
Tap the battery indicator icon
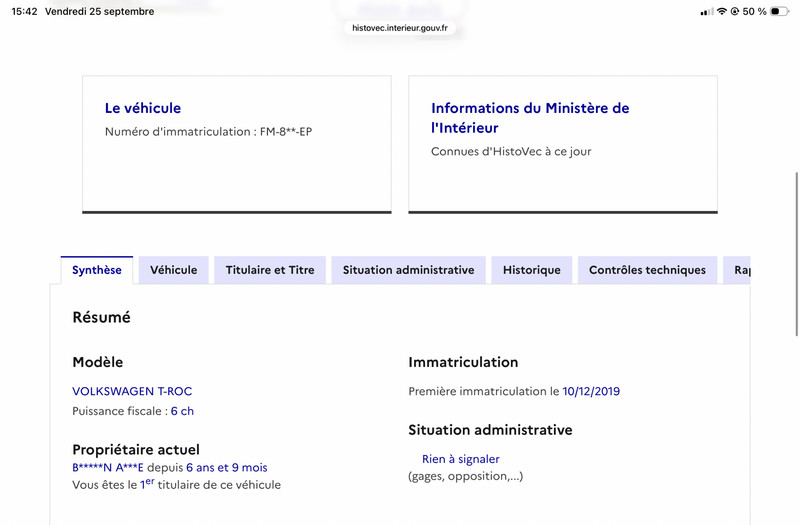point(780,11)
